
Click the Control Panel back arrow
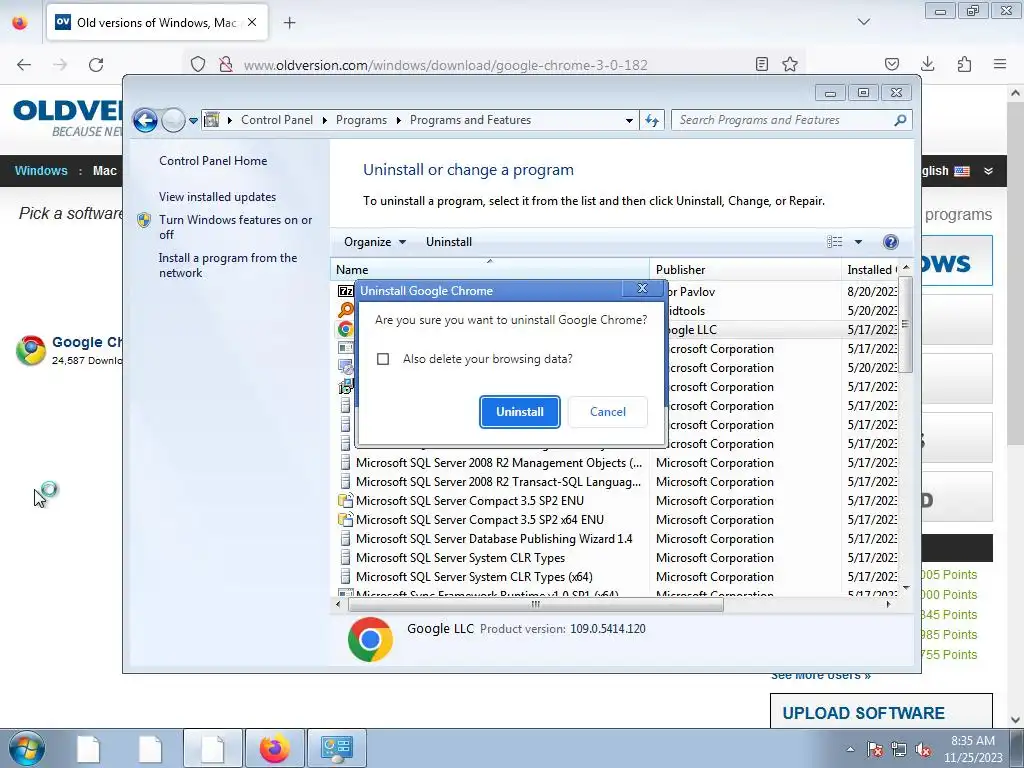point(145,120)
